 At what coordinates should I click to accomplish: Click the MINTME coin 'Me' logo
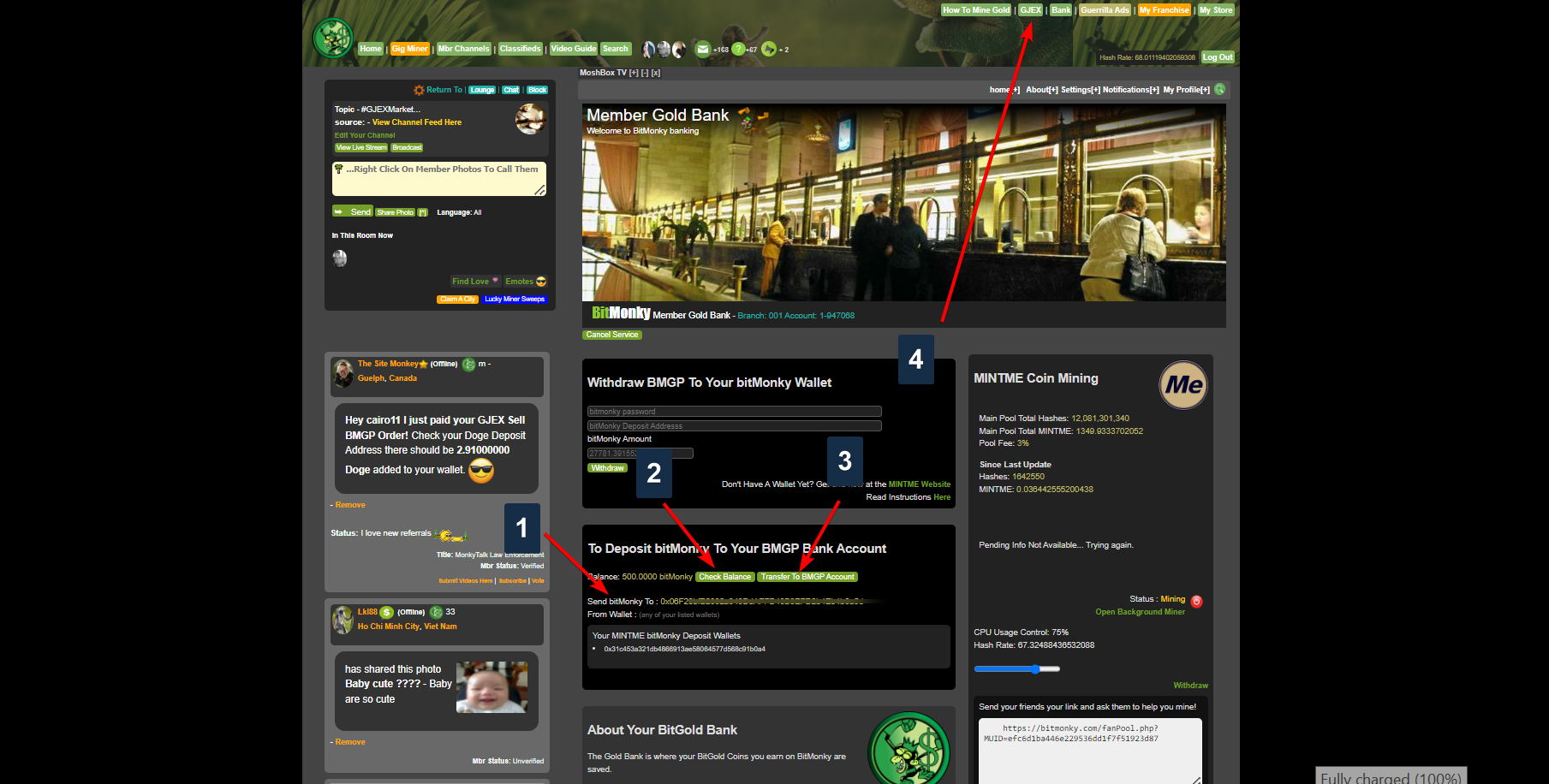[x=1183, y=385]
